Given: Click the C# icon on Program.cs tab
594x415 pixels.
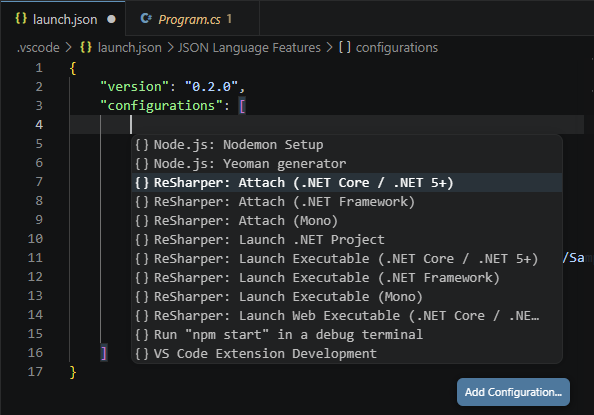Looking at the screenshot, I should coord(146,19).
